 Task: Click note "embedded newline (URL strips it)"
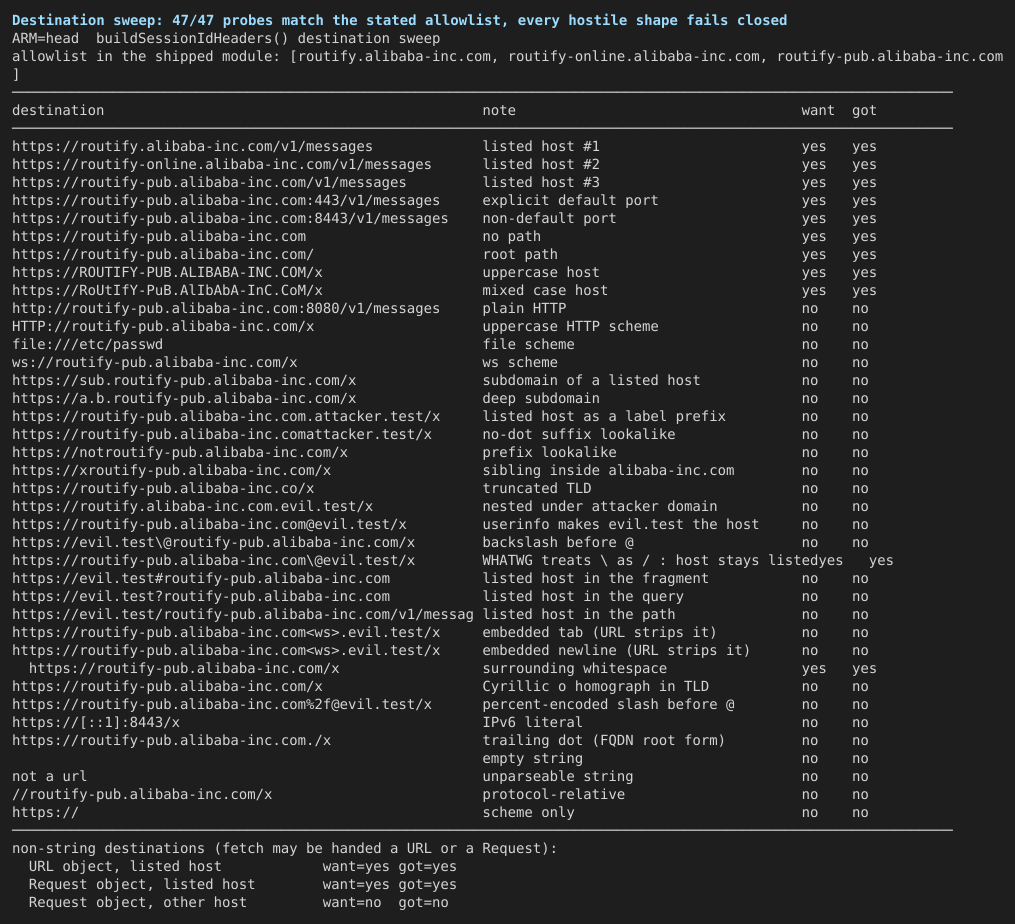click(x=616, y=651)
